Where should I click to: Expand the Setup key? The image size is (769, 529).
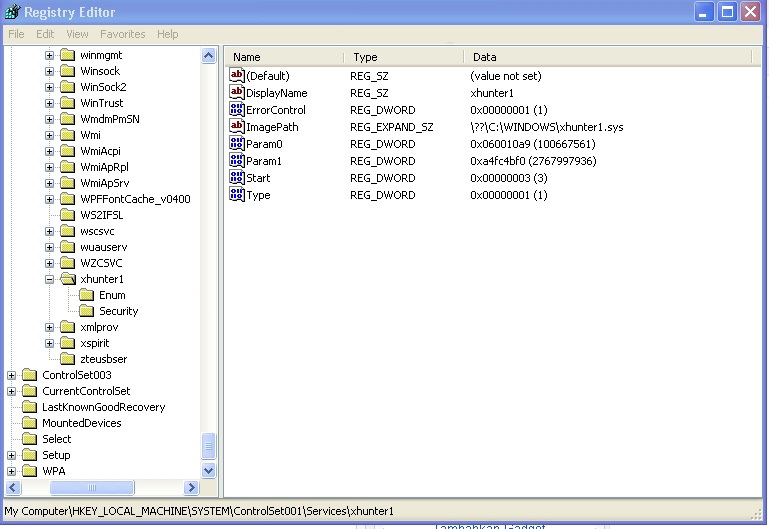pyautogui.click(x=11, y=455)
